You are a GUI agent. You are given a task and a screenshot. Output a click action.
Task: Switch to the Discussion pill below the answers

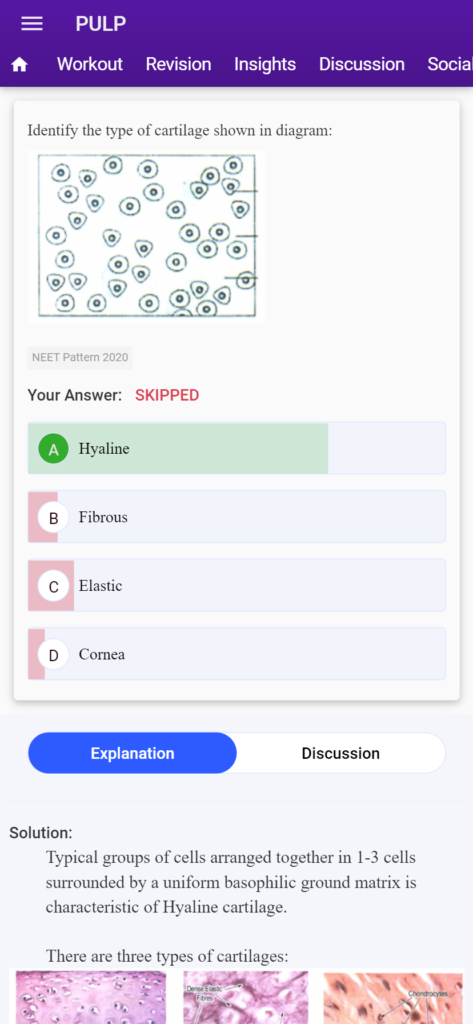[x=340, y=753]
